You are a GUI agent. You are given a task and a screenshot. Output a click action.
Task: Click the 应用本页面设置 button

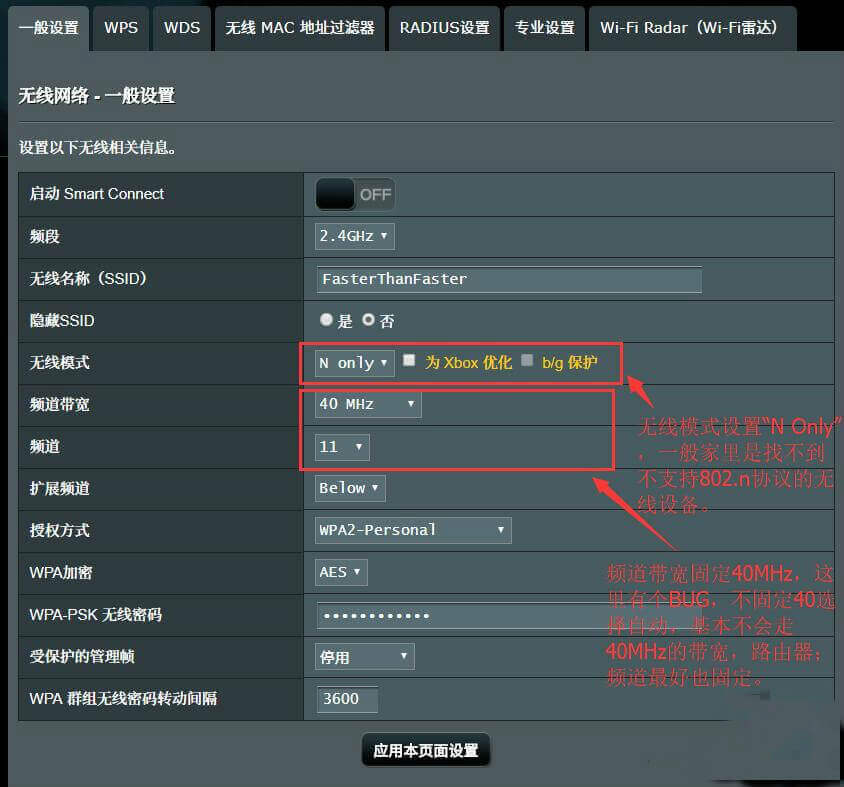coord(426,749)
